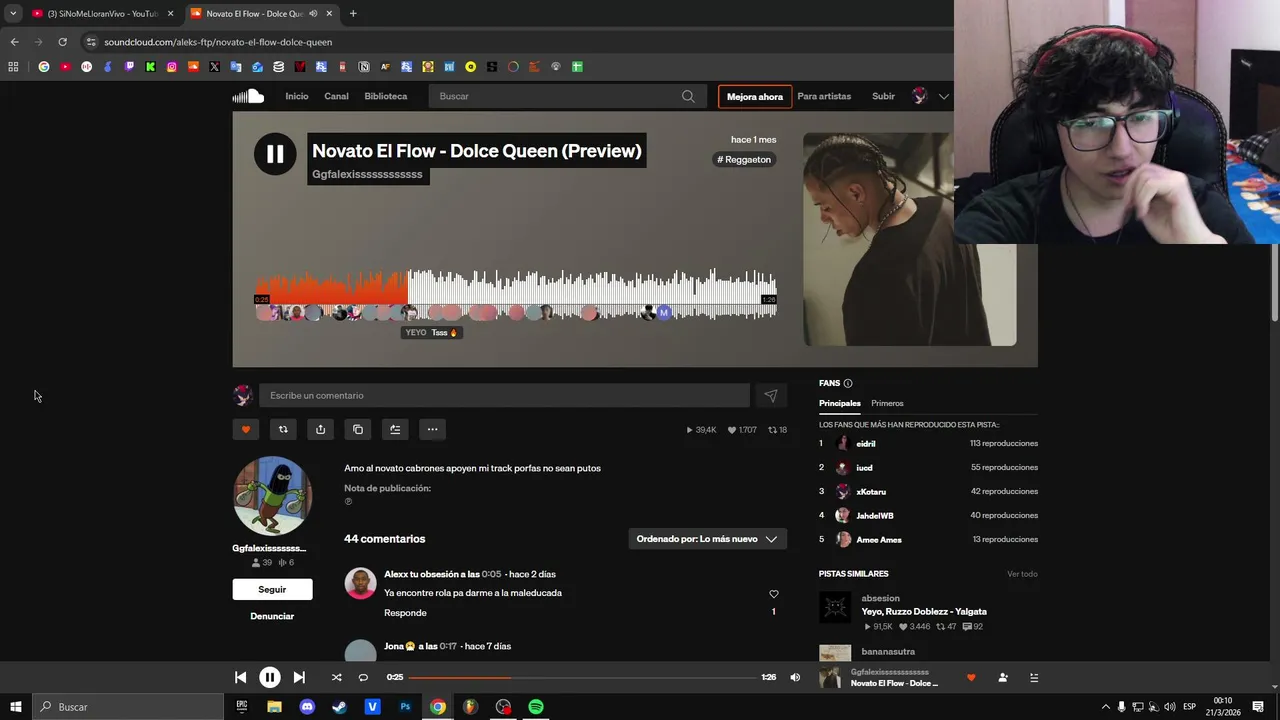This screenshot has height=720, width=1280.
Task: Toggle repeat in the bottom player bar
Action: 363,677
